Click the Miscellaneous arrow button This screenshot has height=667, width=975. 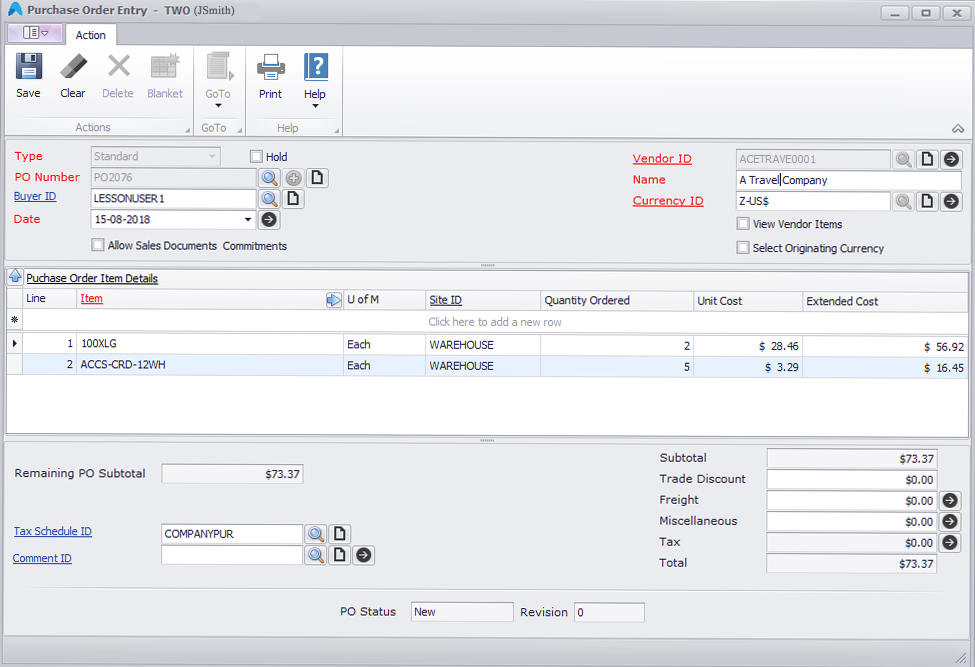(x=950, y=522)
